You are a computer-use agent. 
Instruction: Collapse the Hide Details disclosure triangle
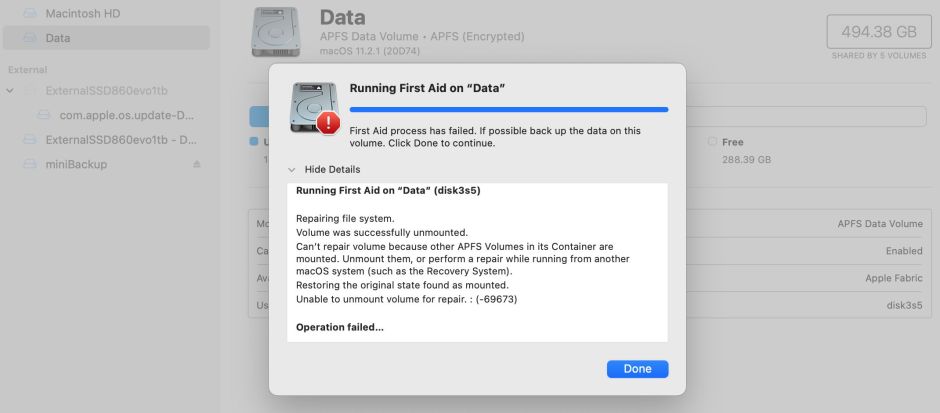(x=292, y=170)
